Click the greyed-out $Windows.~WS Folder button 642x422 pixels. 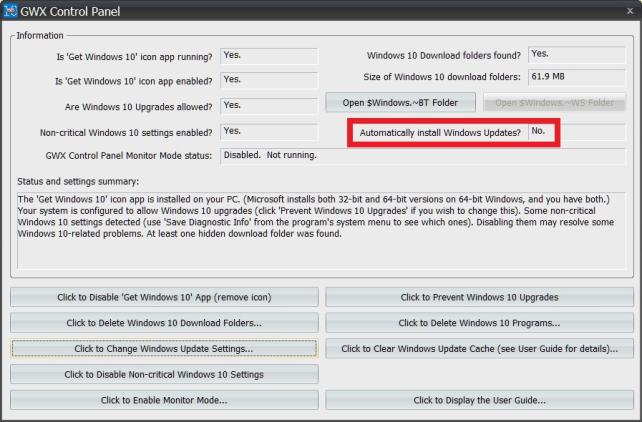[x=554, y=102]
